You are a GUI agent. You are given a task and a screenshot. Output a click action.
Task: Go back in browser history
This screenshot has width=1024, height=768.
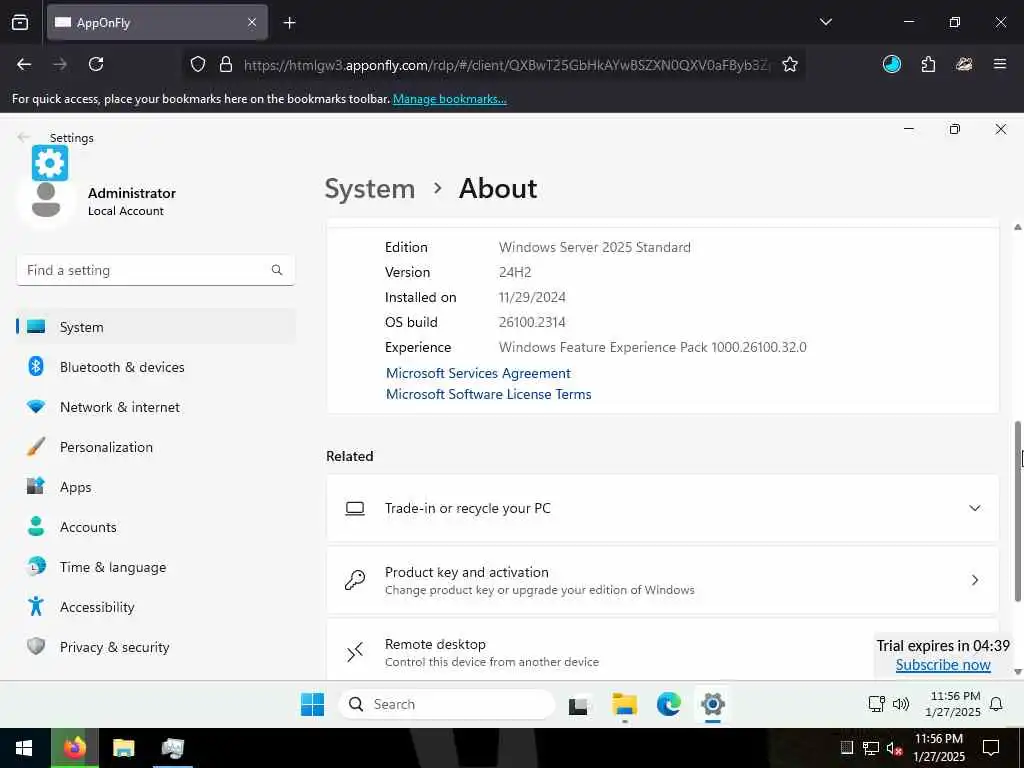24,64
